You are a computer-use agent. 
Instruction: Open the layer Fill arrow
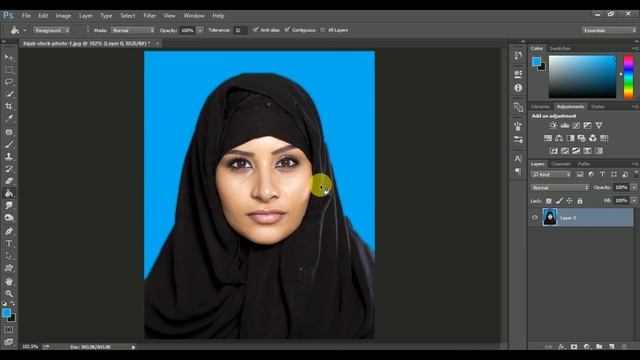pyautogui.click(x=634, y=200)
